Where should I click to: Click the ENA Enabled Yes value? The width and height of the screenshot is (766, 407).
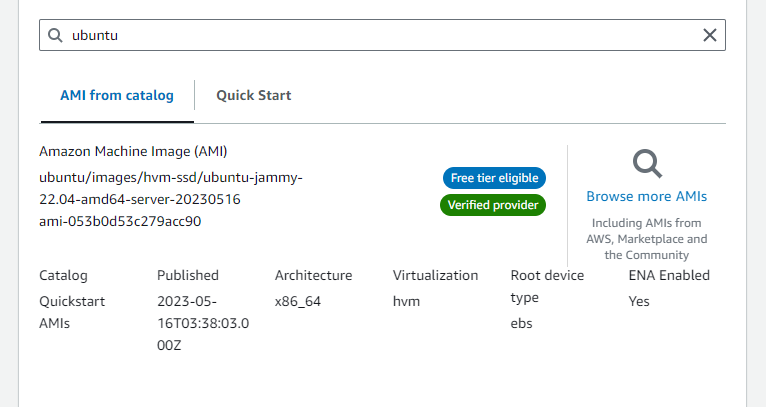(640, 300)
